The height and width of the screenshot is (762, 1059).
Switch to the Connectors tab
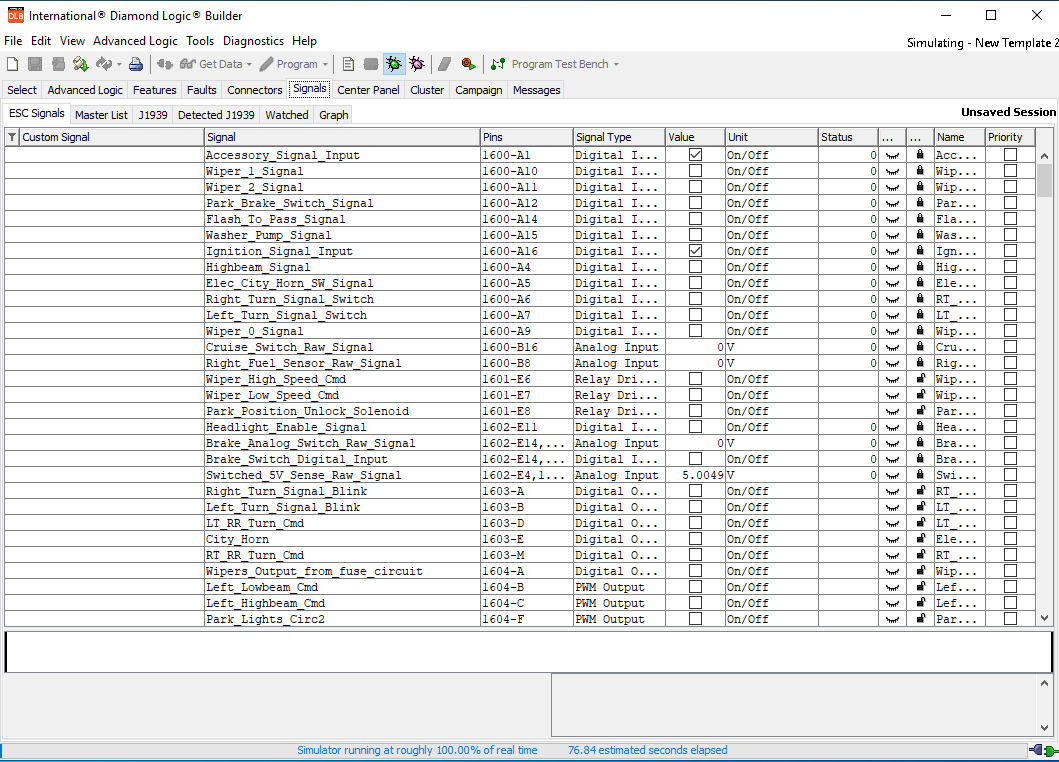click(254, 89)
